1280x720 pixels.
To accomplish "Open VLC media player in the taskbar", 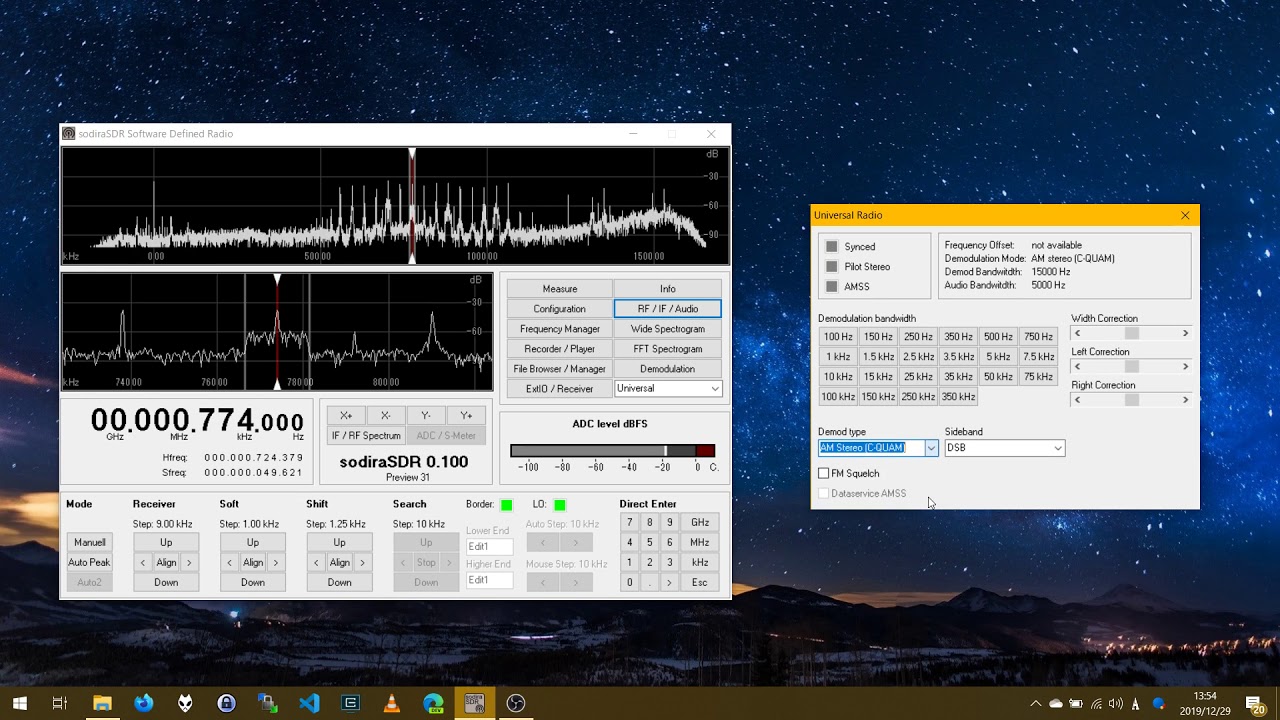I will [392, 703].
